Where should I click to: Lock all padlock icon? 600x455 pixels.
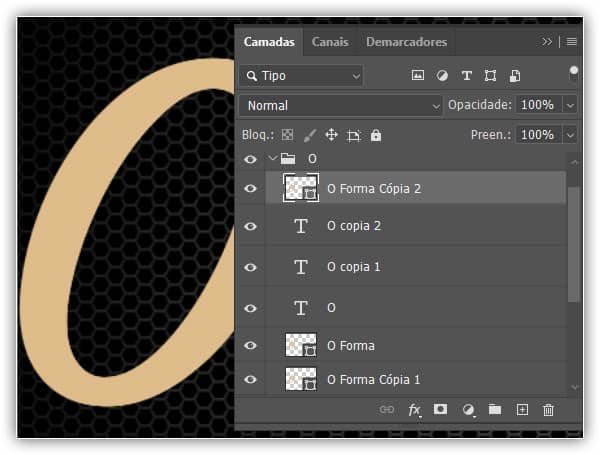pos(376,135)
